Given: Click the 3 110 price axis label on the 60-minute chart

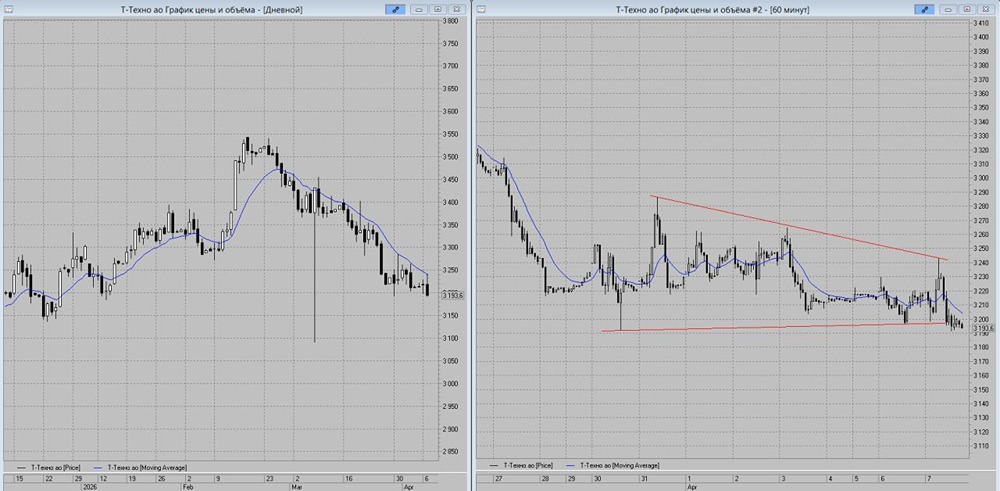Looking at the screenshot, I should coord(980,446).
